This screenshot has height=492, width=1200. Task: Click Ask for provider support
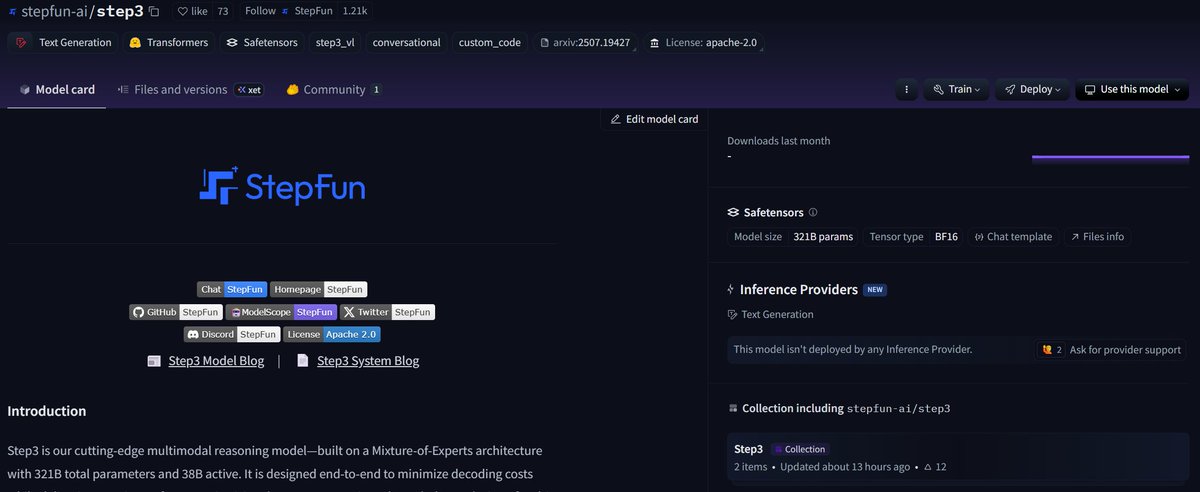point(1112,350)
